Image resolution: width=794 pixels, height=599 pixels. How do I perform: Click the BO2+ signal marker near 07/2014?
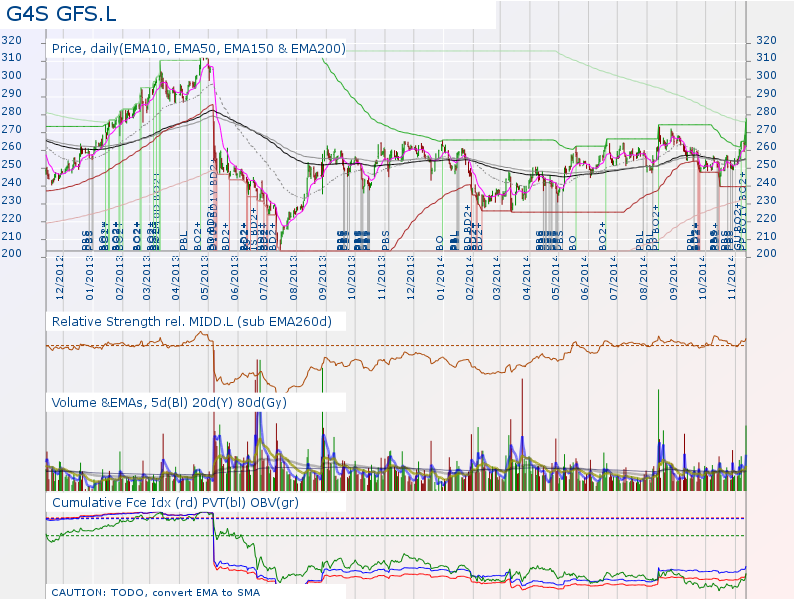[x=603, y=236]
